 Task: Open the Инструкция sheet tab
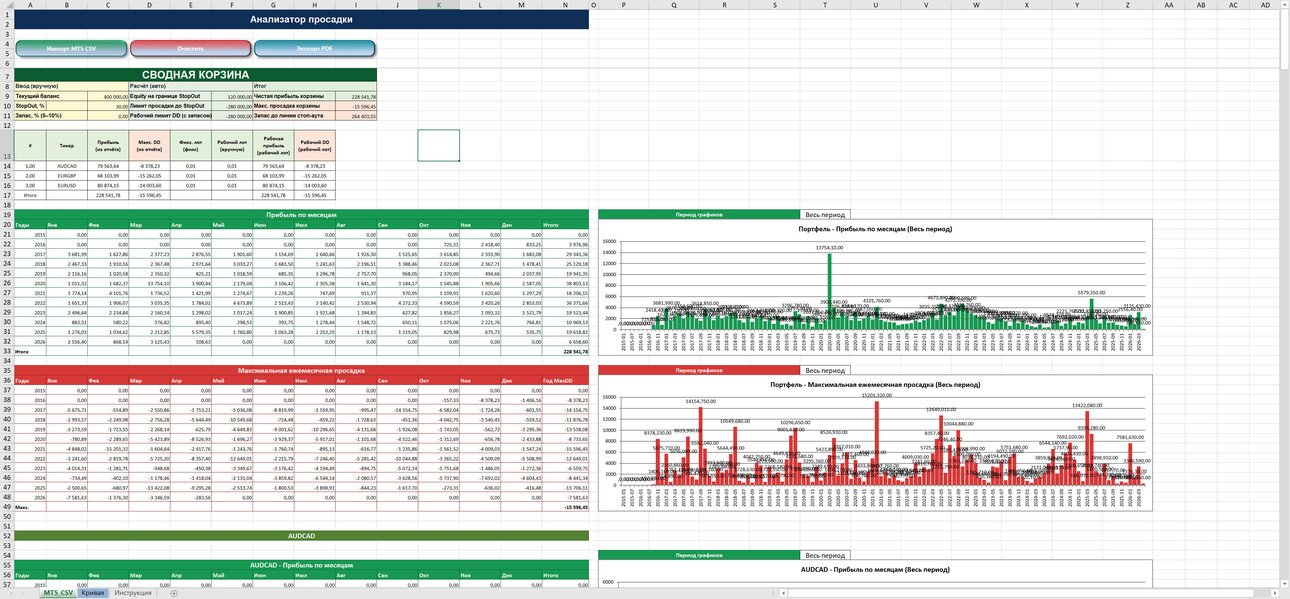pos(132,593)
